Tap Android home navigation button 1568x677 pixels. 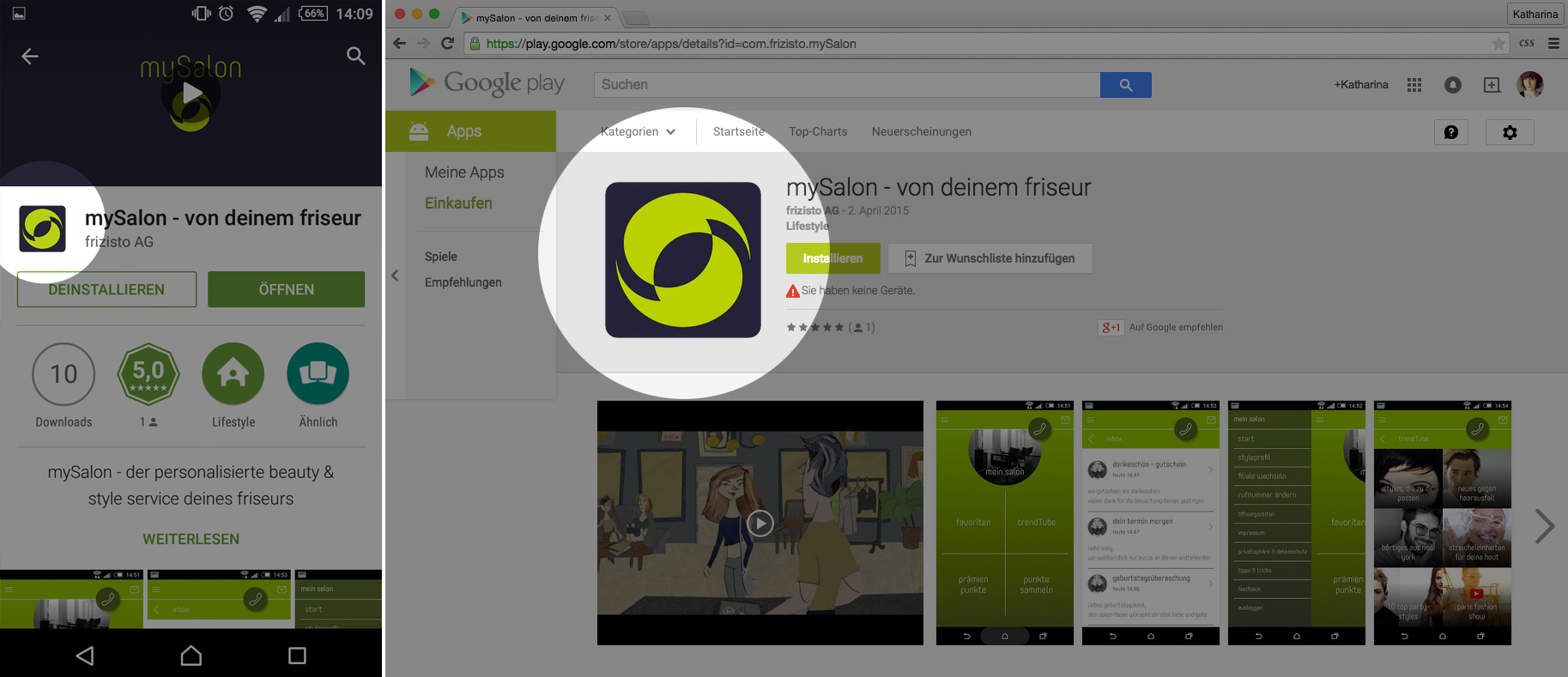pyautogui.click(x=191, y=656)
